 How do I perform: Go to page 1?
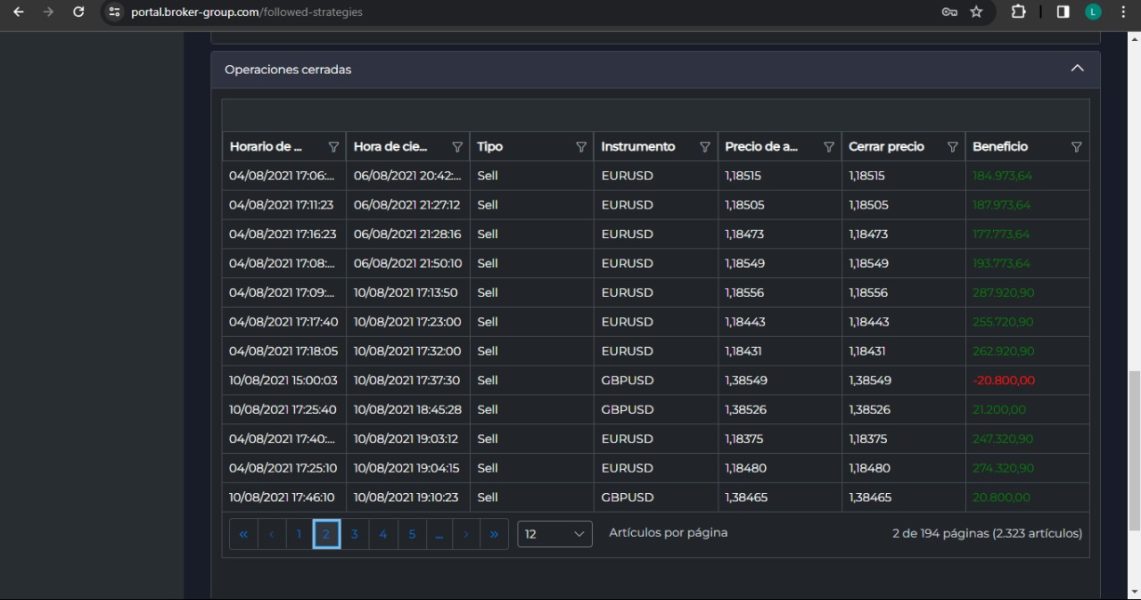pyautogui.click(x=299, y=534)
